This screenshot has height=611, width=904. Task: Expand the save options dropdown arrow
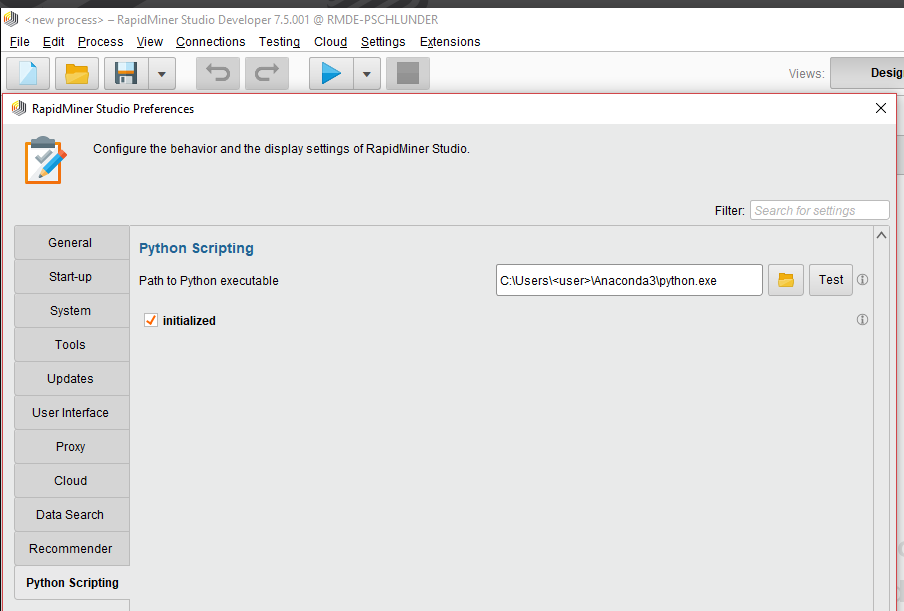click(162, 73)
